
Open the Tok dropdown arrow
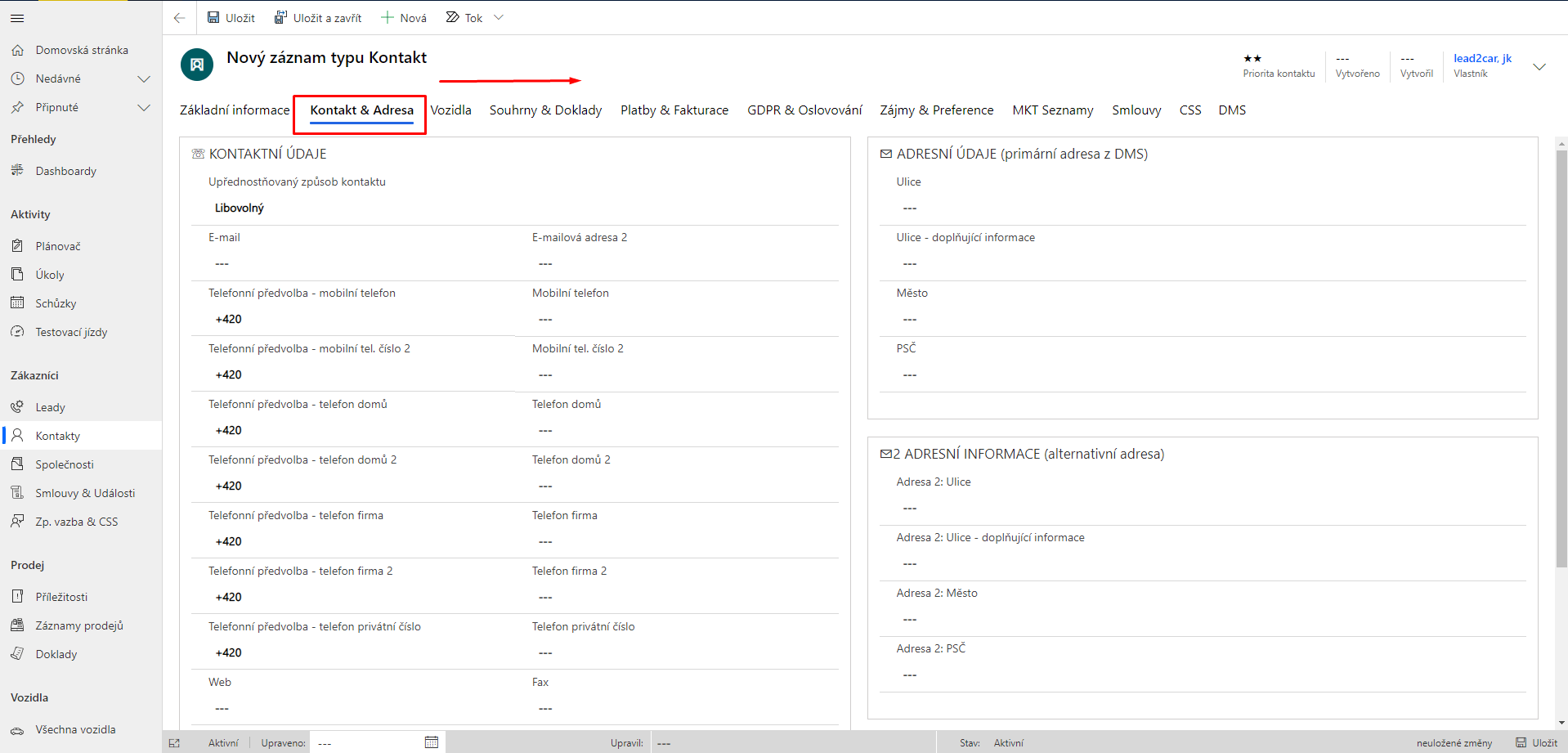pos(499,18)
